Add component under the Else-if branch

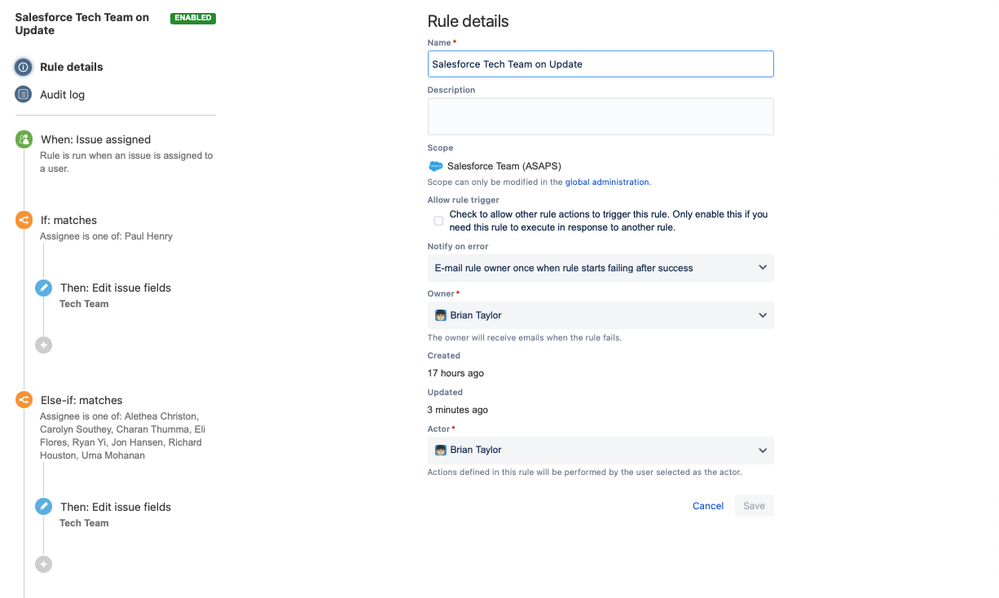coord(44,564)
